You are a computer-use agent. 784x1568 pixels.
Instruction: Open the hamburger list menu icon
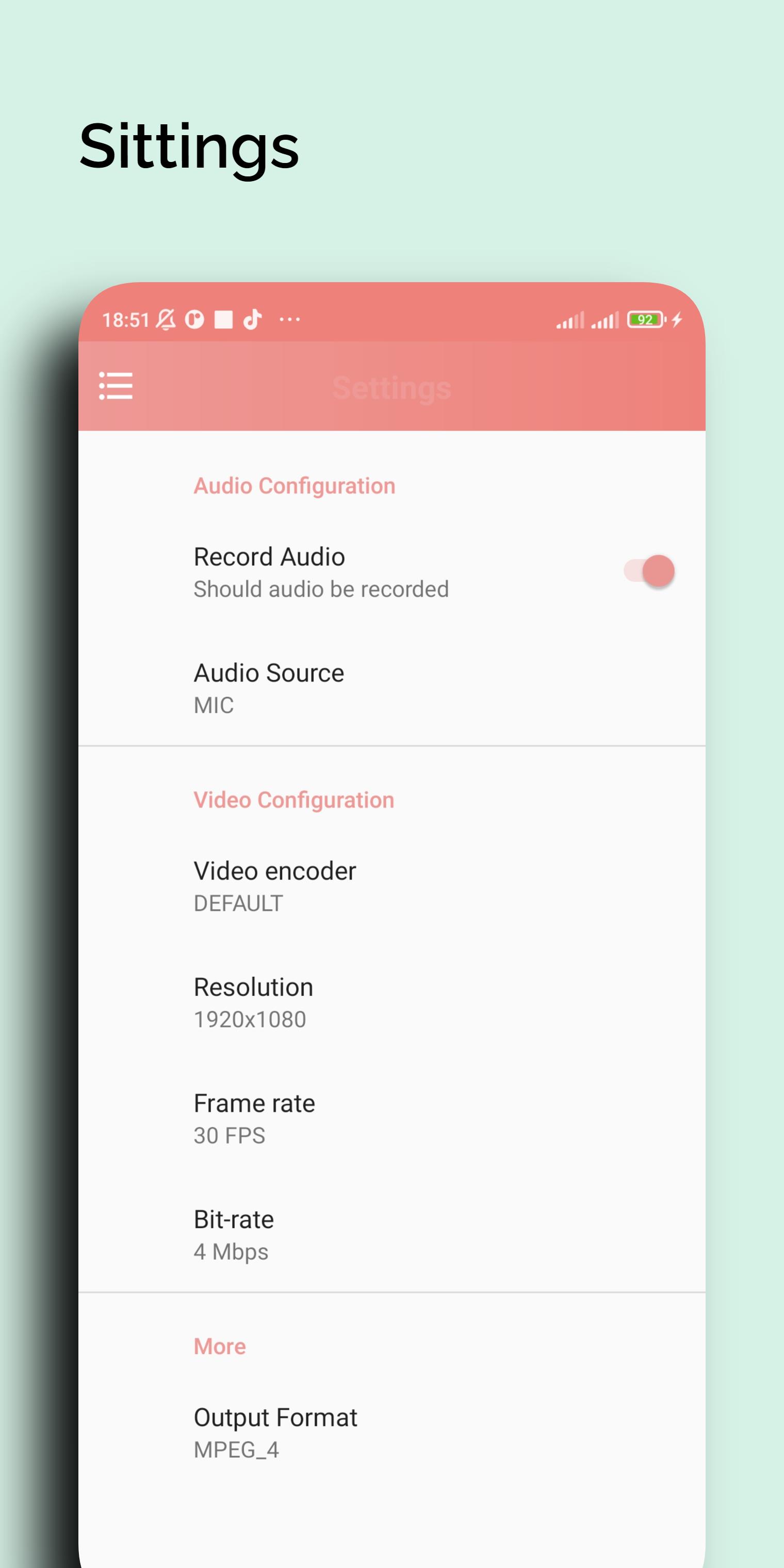pyautogui.click(x=116, y=386)
